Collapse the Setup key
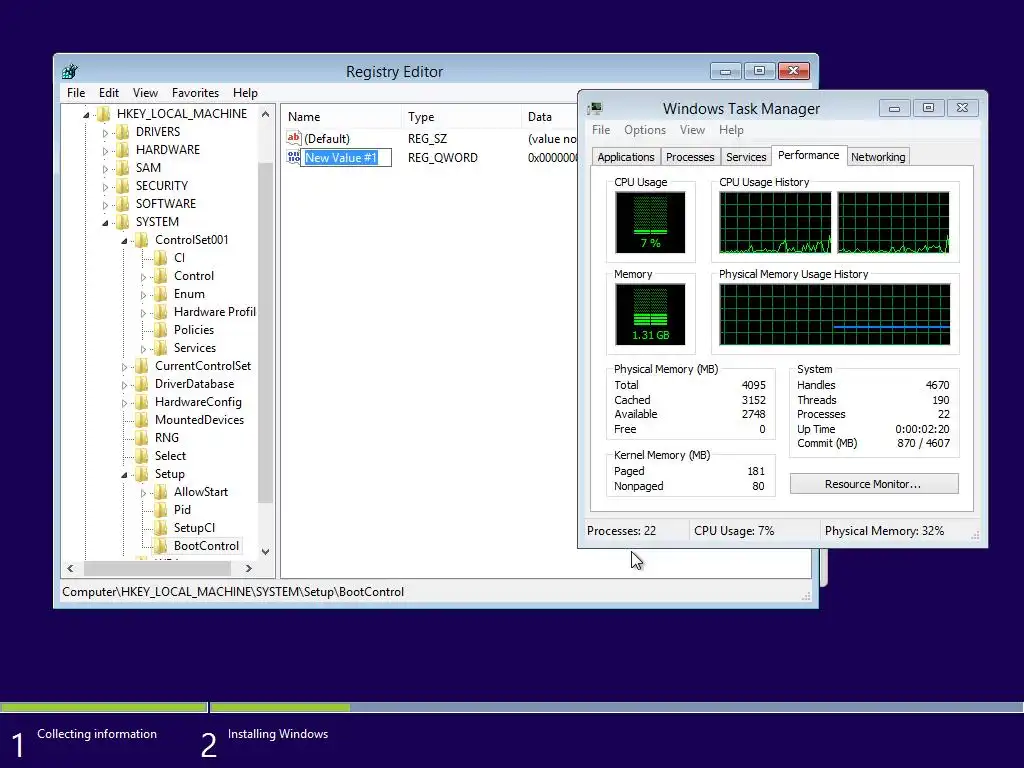This screenshot has width=1024, height=768. click(124, 475)
